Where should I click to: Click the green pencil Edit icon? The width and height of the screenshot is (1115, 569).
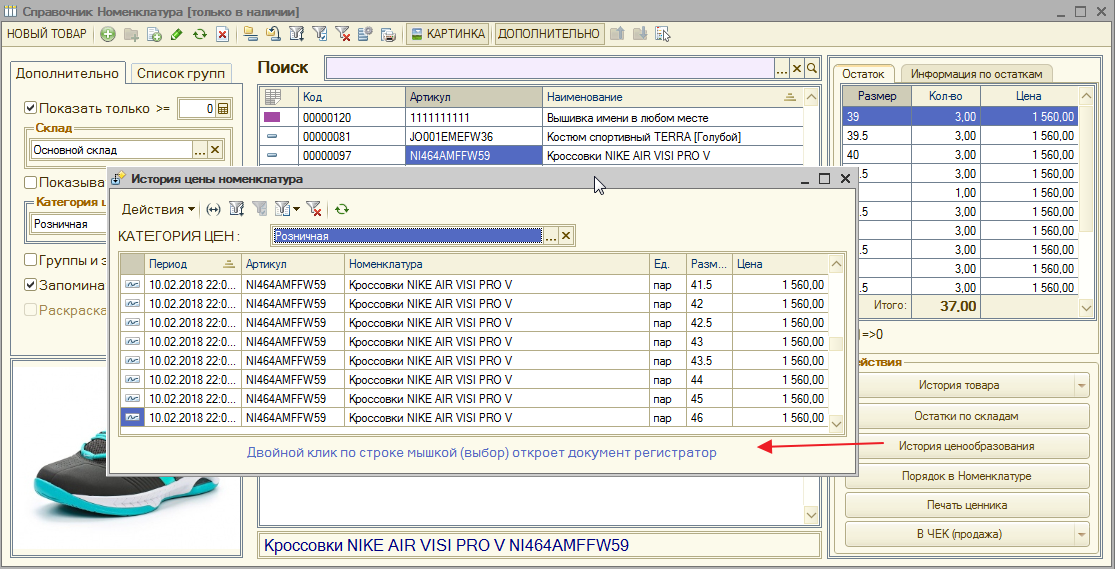(176, 34)
